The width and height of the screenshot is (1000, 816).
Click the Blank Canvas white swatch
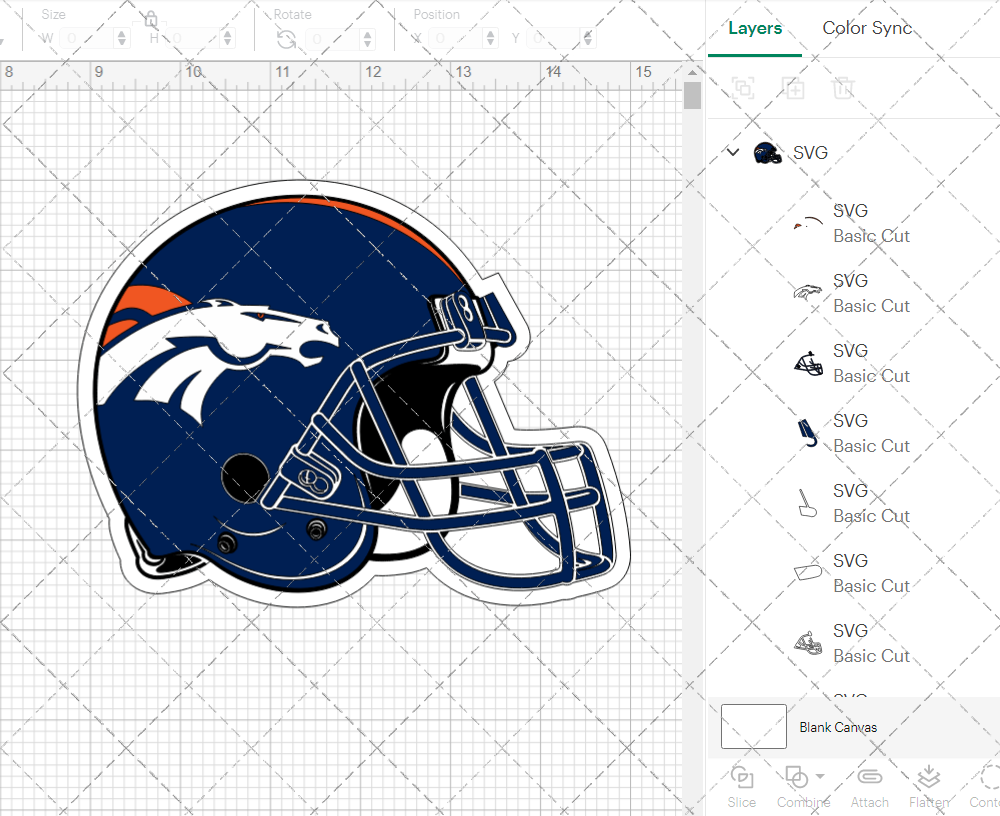tap(753, 727)
